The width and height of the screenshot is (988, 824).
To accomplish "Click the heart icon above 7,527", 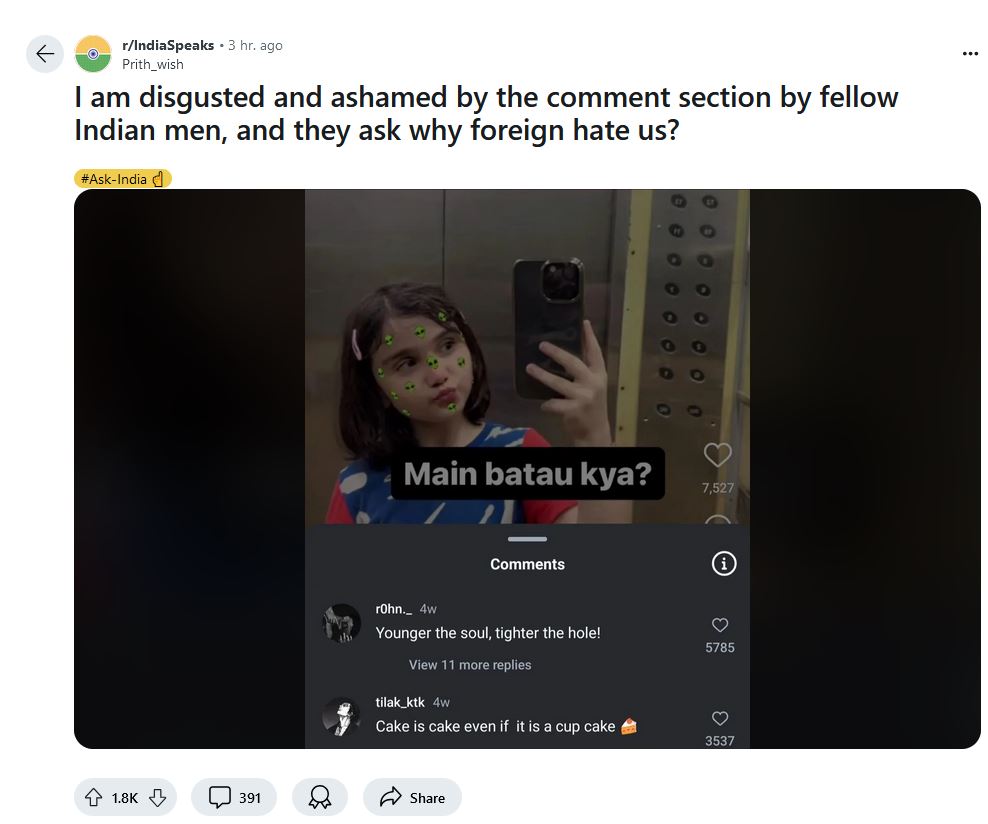I will coord(717,455).
